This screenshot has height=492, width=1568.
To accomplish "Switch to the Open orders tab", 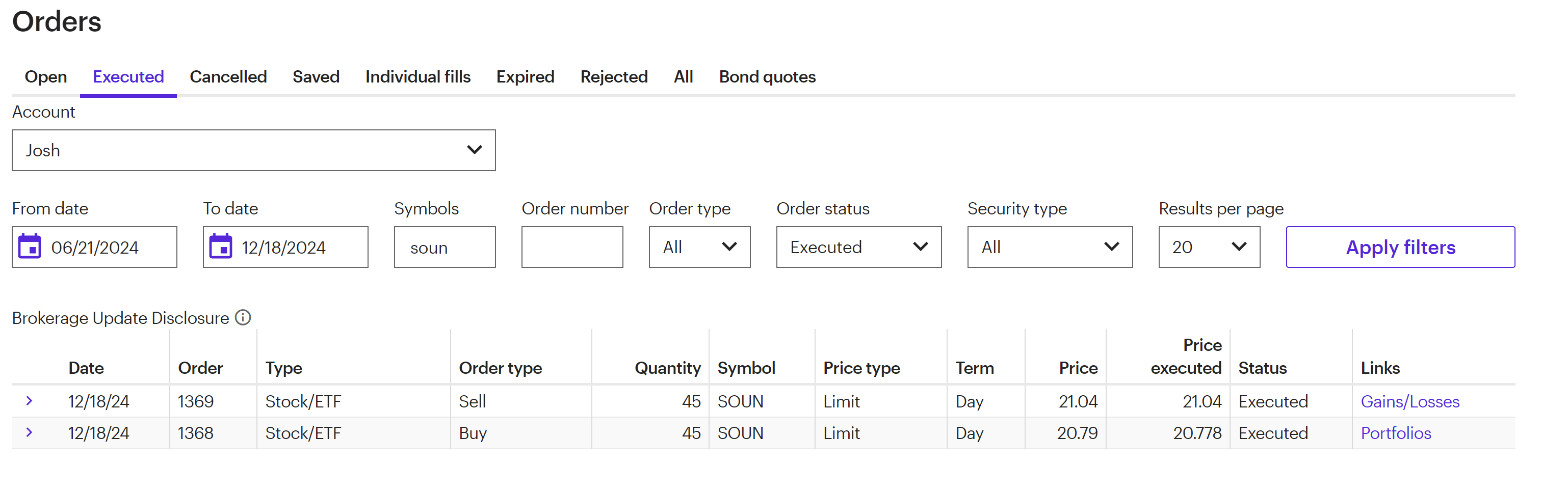I will point(46,76).
